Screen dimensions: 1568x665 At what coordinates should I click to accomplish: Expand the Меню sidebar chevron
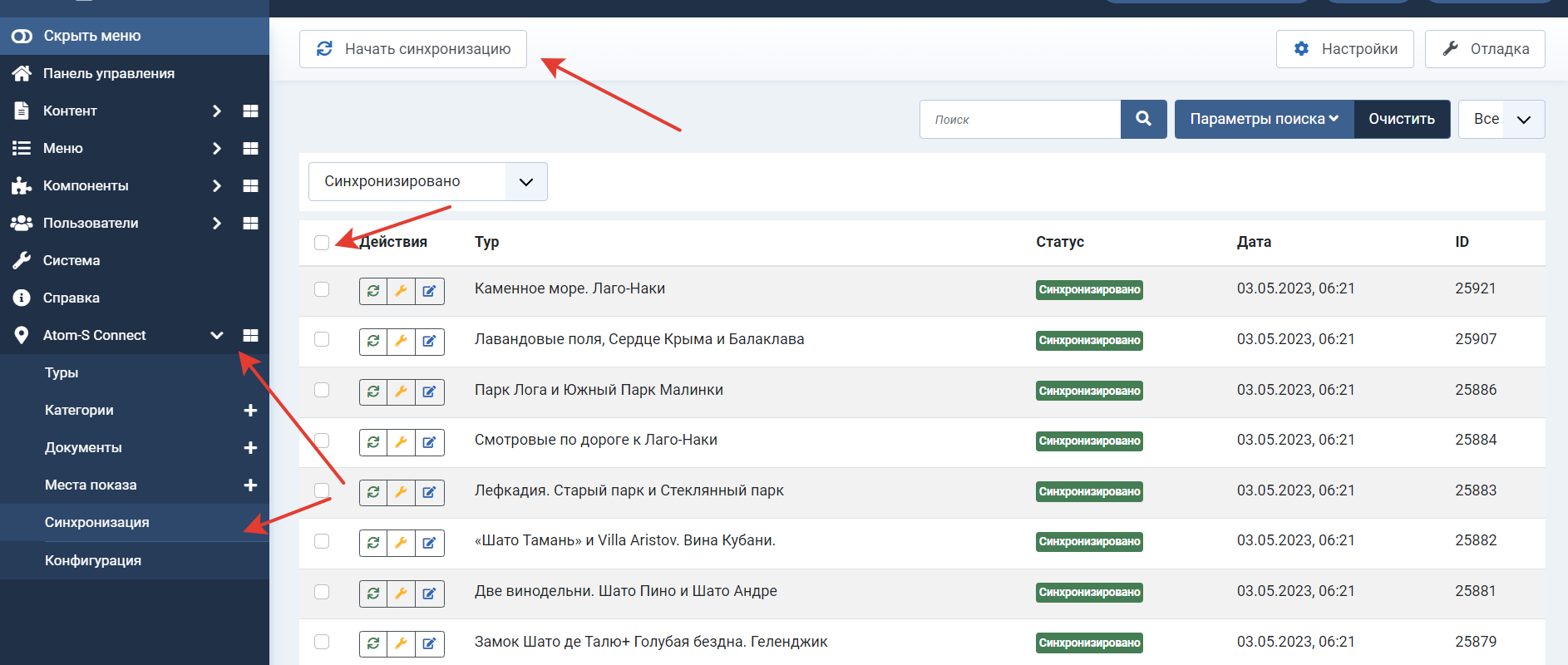(216, 148)
